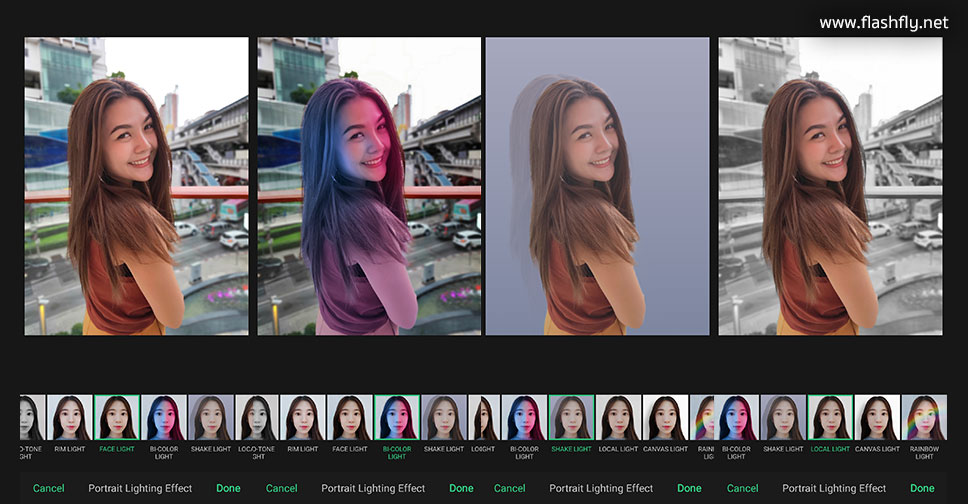The width and height of the screenshot is (968, 504).
Task: Cancel the Shake Light portrait effect
Action: click(509, 488)
